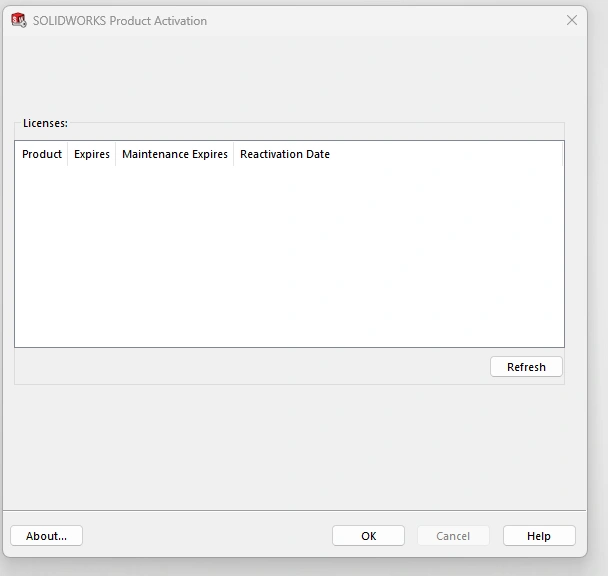Open Help for product activation

539,536
